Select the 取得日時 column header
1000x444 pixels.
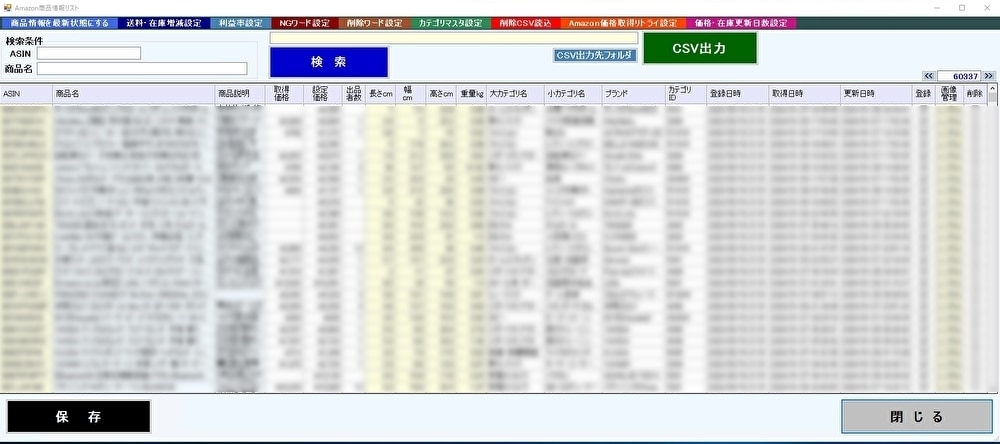805,94
